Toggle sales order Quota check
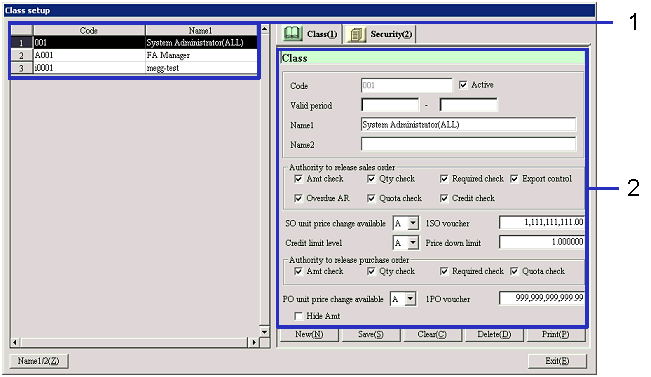651x377 pixels. (x=371, y=198)
